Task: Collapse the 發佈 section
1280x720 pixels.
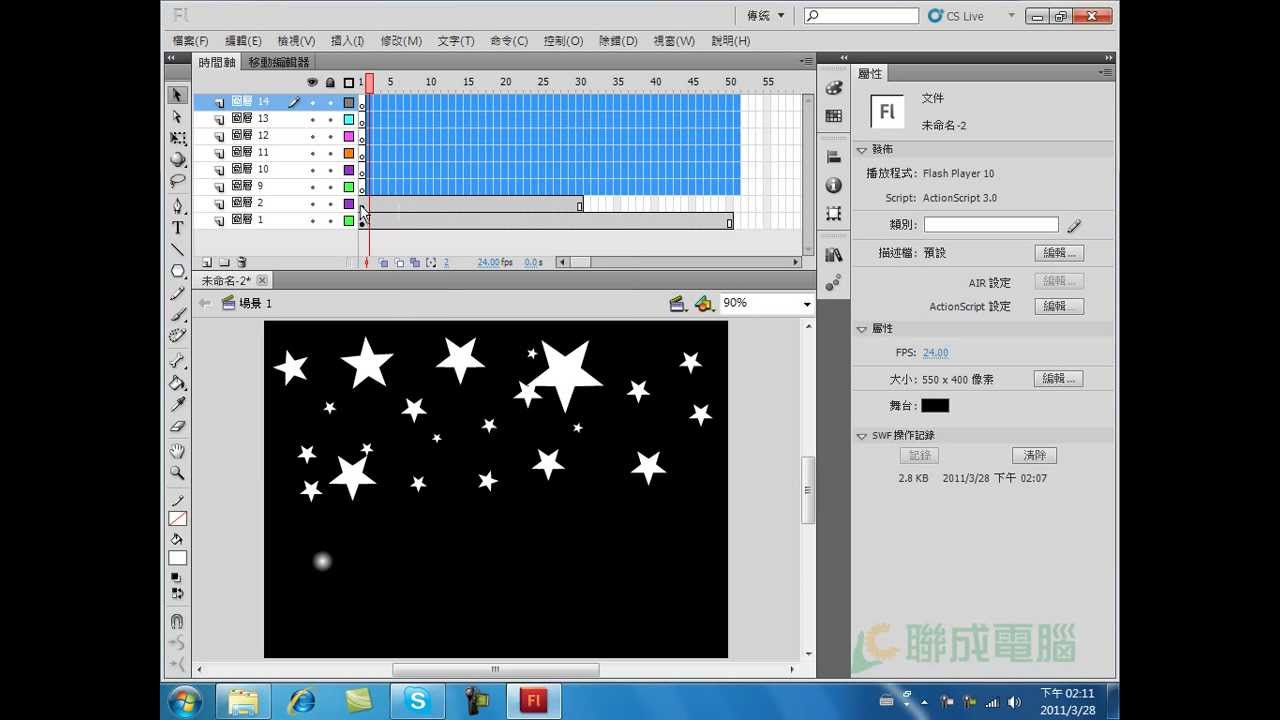Action: click(x=862, y=150)
